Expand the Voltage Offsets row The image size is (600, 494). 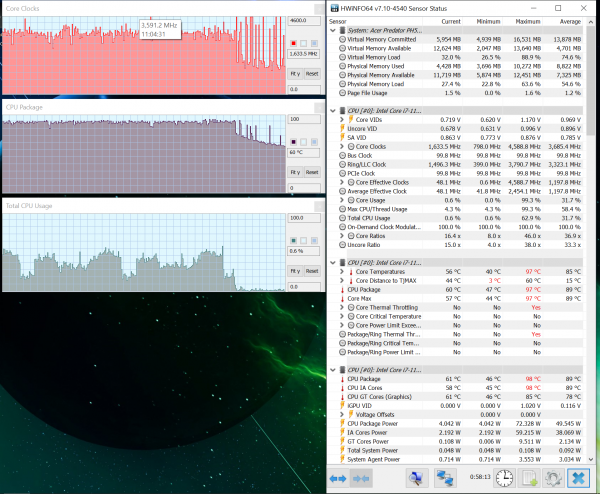coord(342,414)
